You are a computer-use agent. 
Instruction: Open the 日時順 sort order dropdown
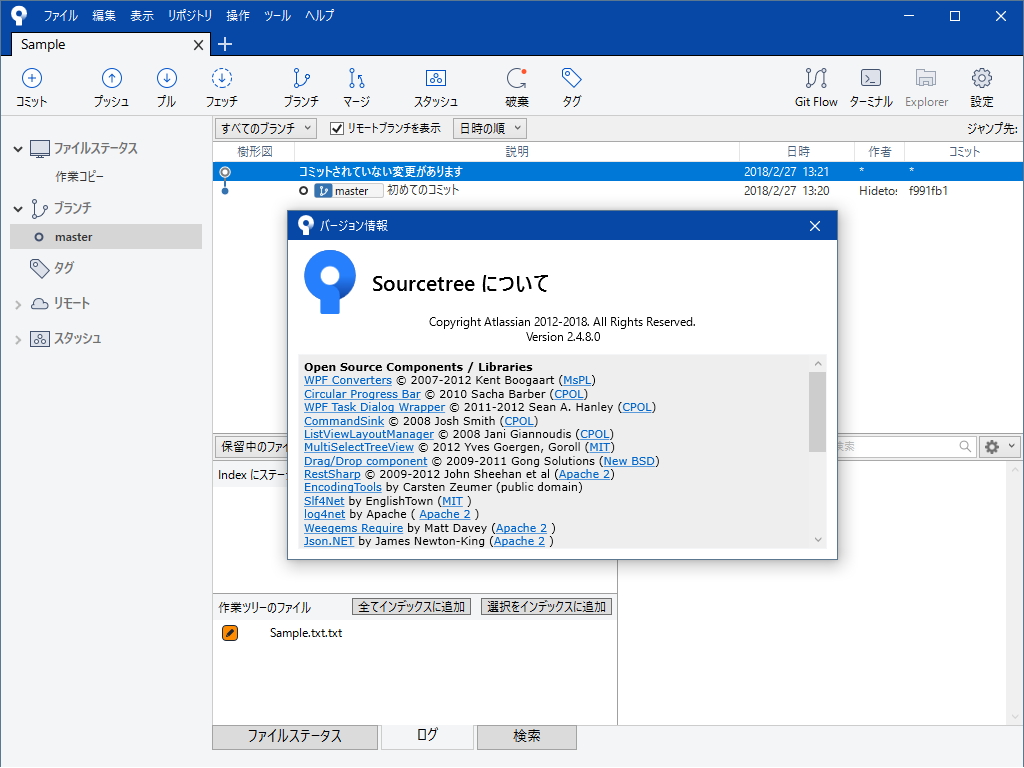[x=489, y=128]
